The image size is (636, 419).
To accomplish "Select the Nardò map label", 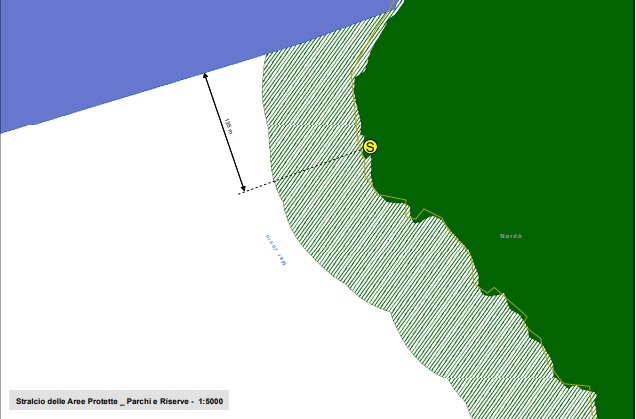I will click(x=511, y=236).
